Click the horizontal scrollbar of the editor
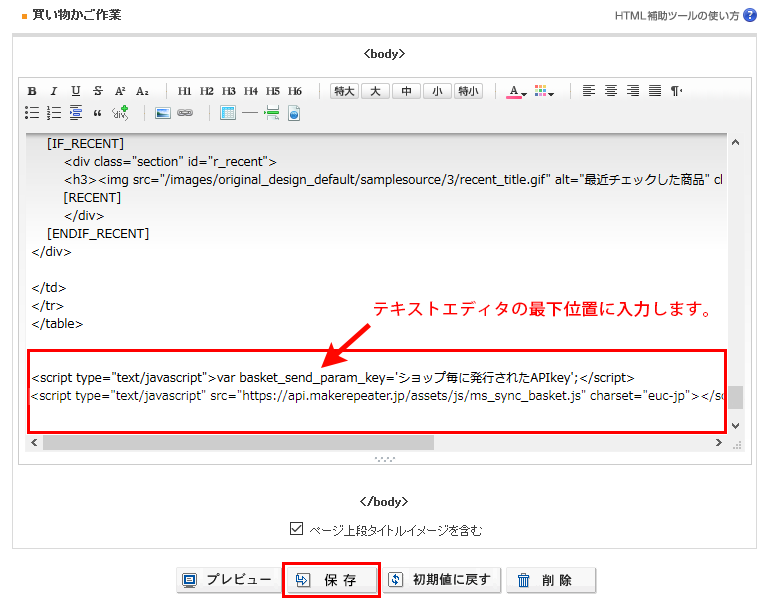770x608 pixels. (238, 442)
